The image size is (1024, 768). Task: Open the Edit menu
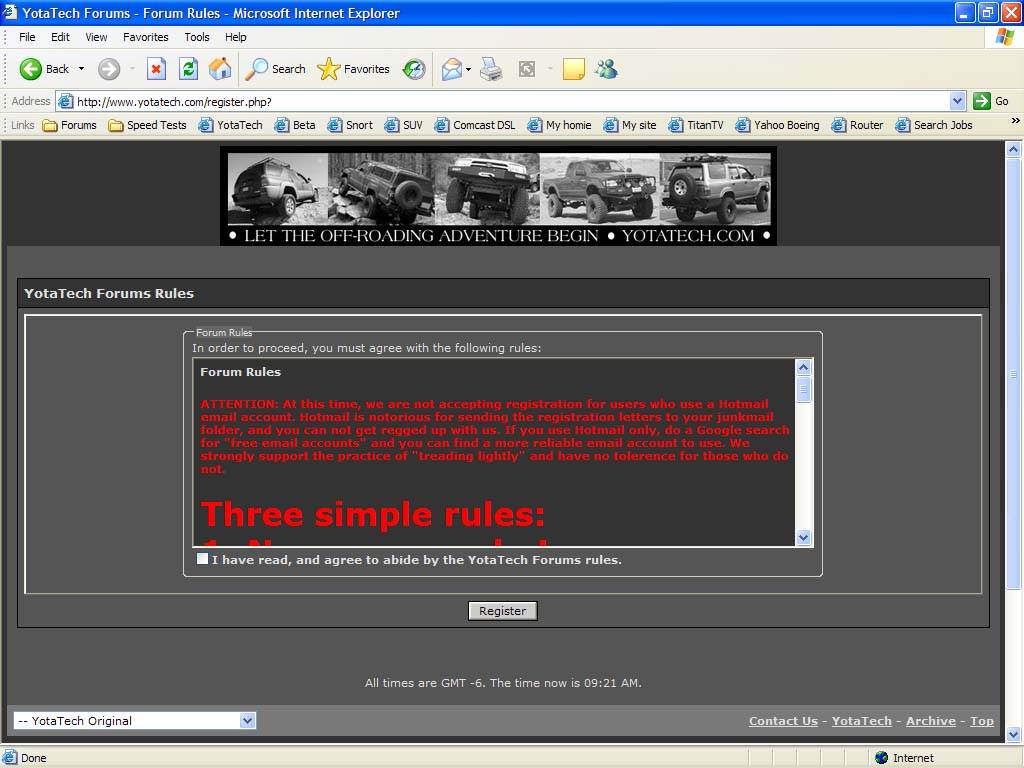tap(60, 37)
